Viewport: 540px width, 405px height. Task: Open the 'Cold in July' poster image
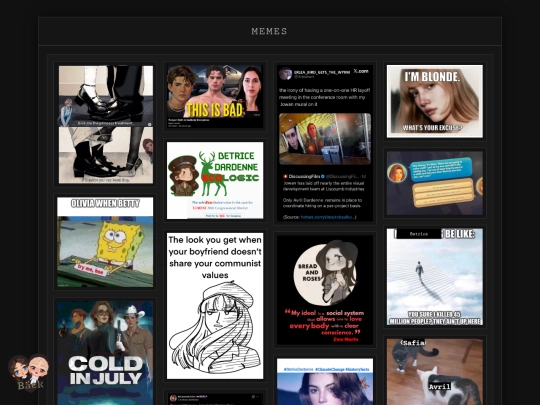click(105, 353)
